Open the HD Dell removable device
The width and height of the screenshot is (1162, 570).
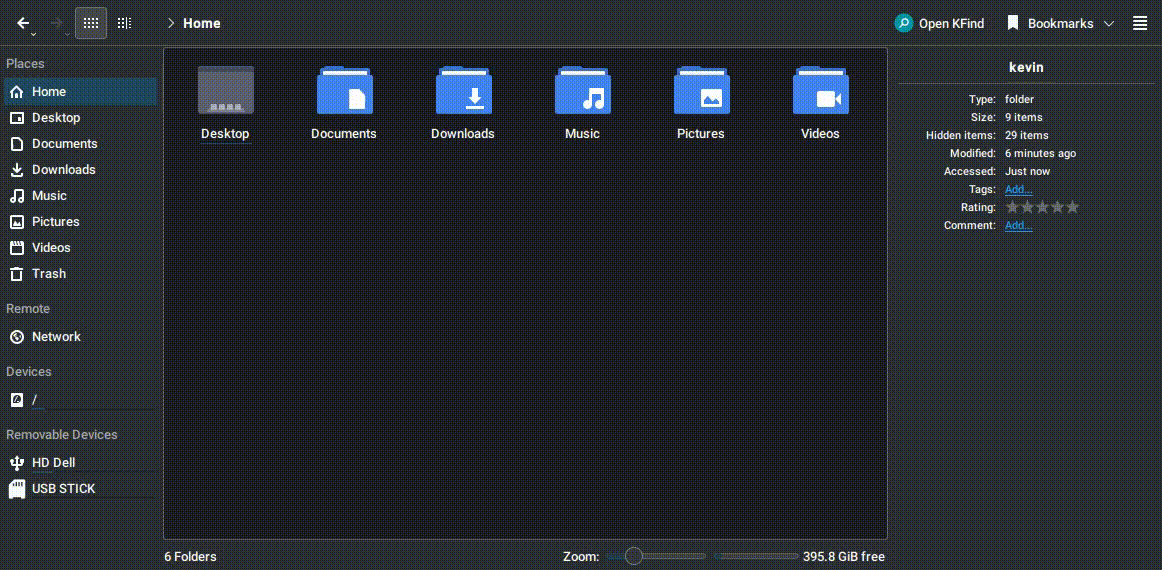[x=80, y=463]
